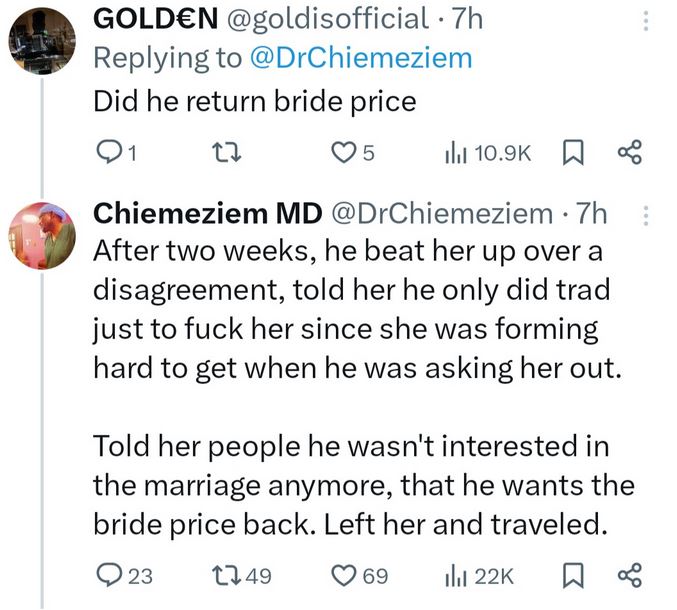
Task: Open more options for Chiemeziem MD's tweet
Action: (645, 214)
